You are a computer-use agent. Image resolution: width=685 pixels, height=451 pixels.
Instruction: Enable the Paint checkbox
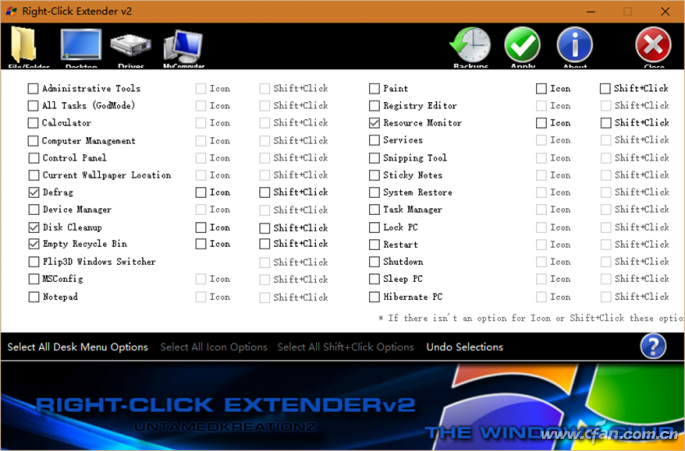click(374, 89)
